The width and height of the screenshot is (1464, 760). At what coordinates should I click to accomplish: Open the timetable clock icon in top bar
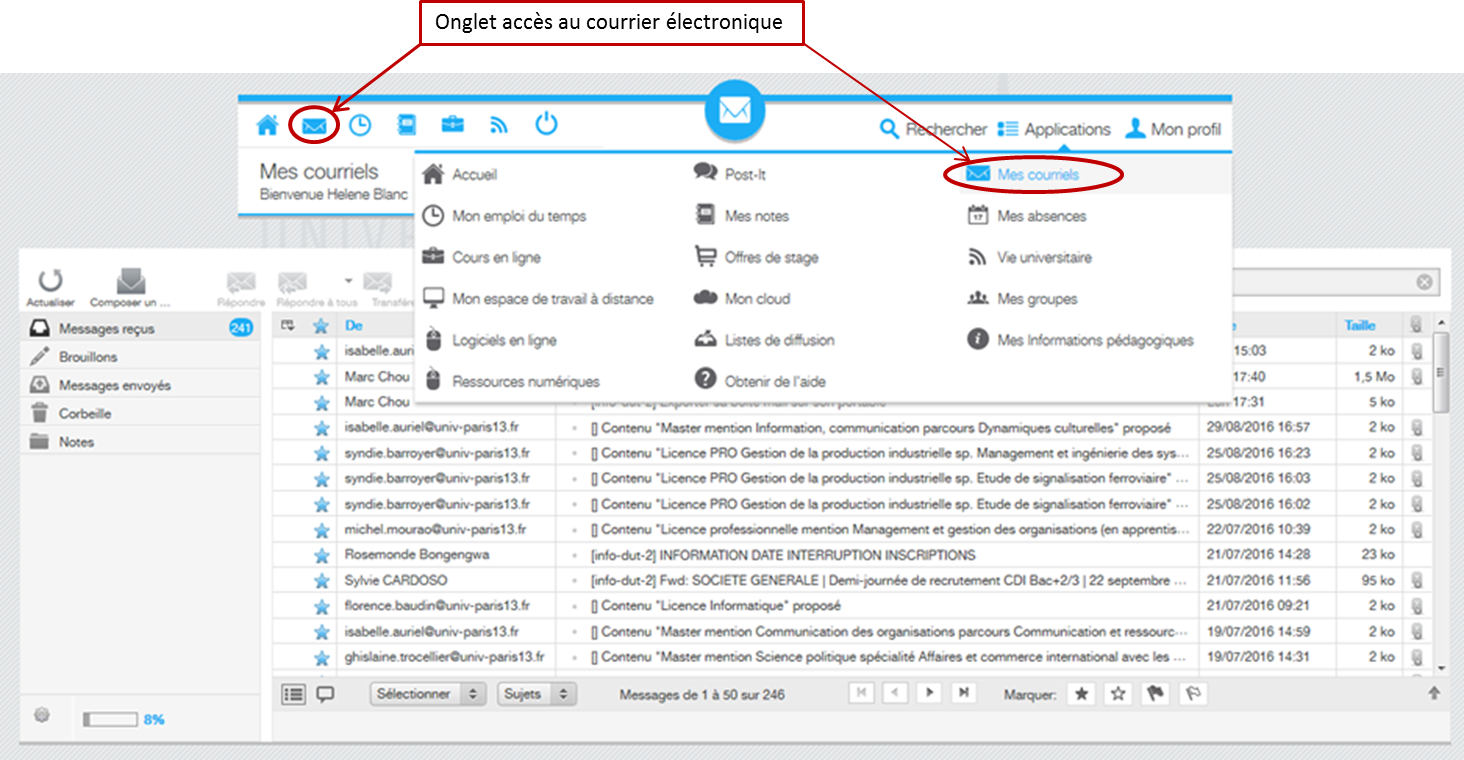coord(359,126)
